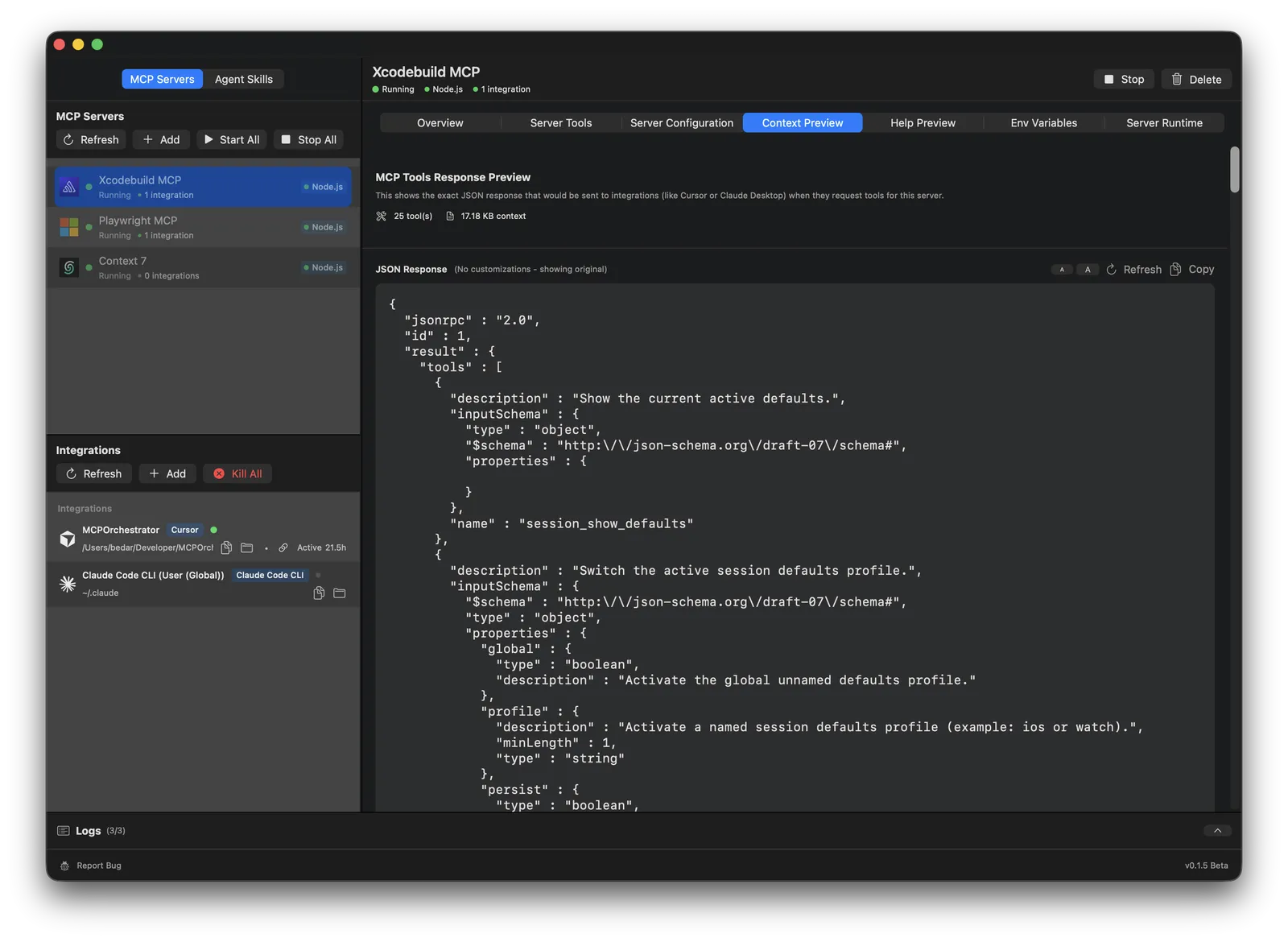Click the Xcodebuild MCP server icon

click(x=69, y=187)
